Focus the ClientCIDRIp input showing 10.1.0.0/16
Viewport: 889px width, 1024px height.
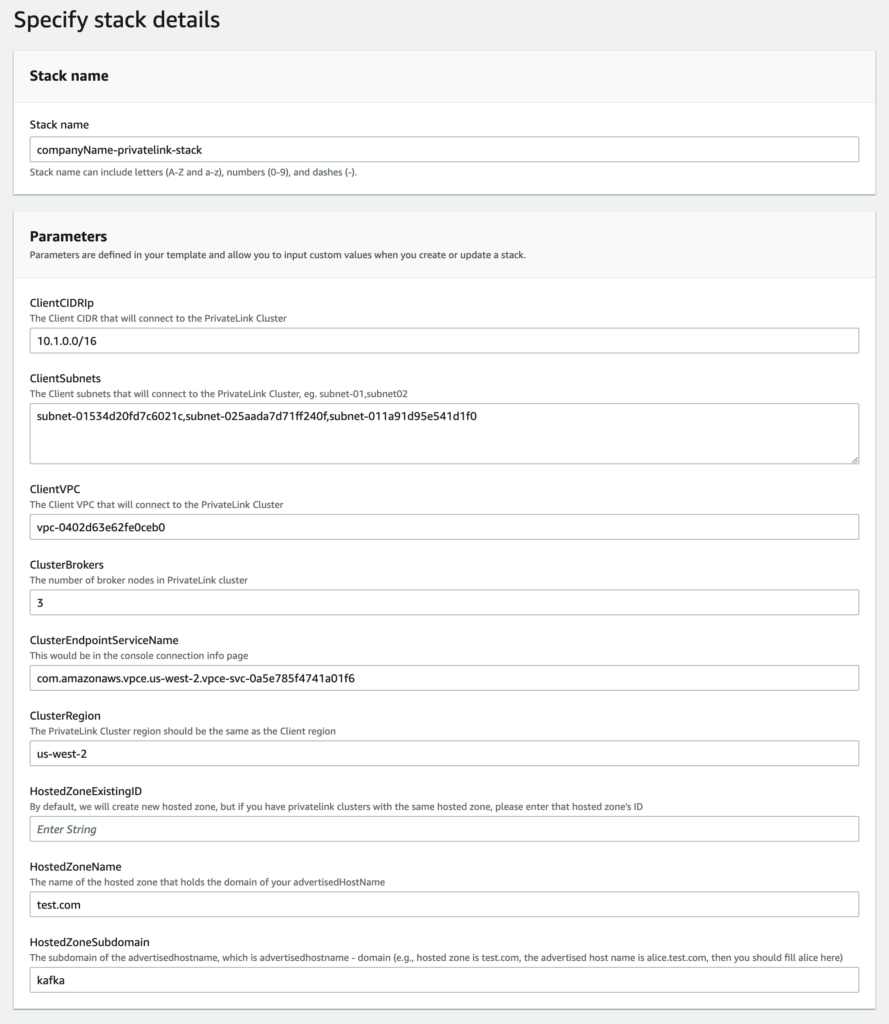[x=444, y=341]
